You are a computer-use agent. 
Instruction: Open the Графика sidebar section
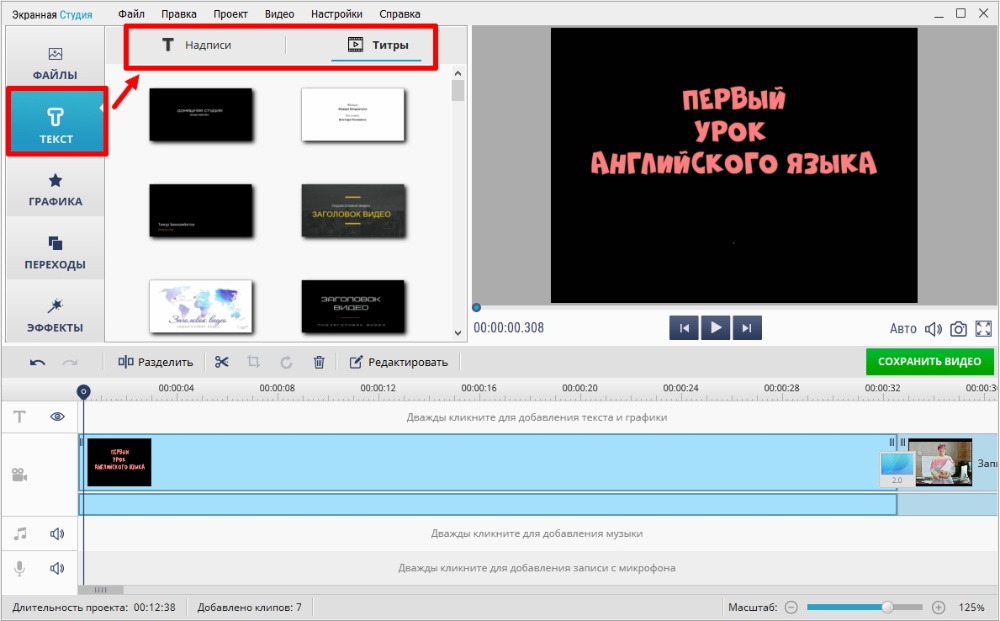pos(55,190)
